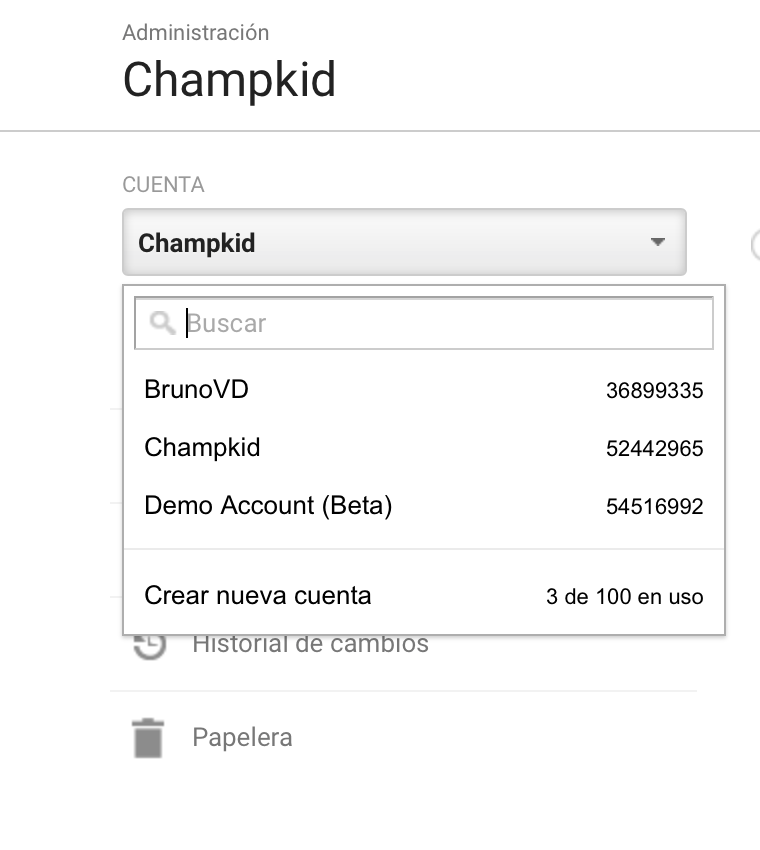Click the 3 de 100 en uso label
The width and height of the screenshot is (760, 850).
point(624,596)
